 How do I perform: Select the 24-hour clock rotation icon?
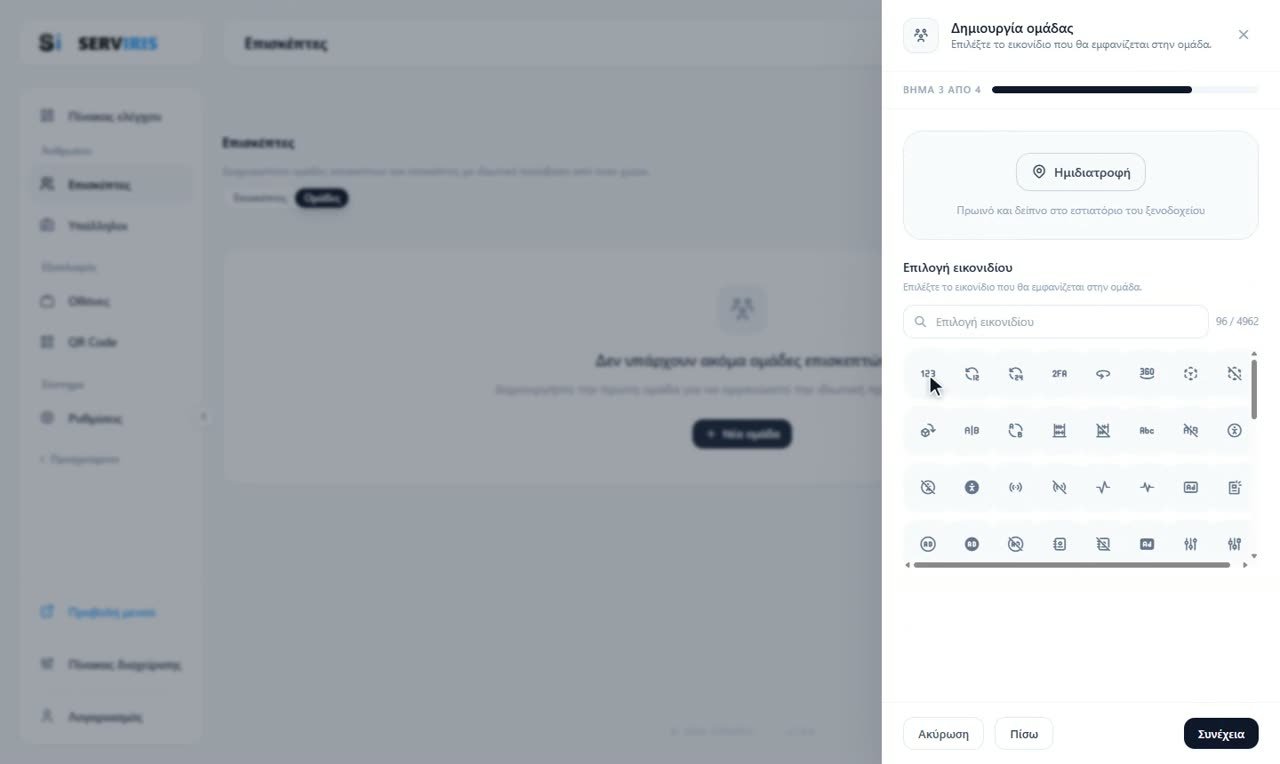tap(1015, 374)
